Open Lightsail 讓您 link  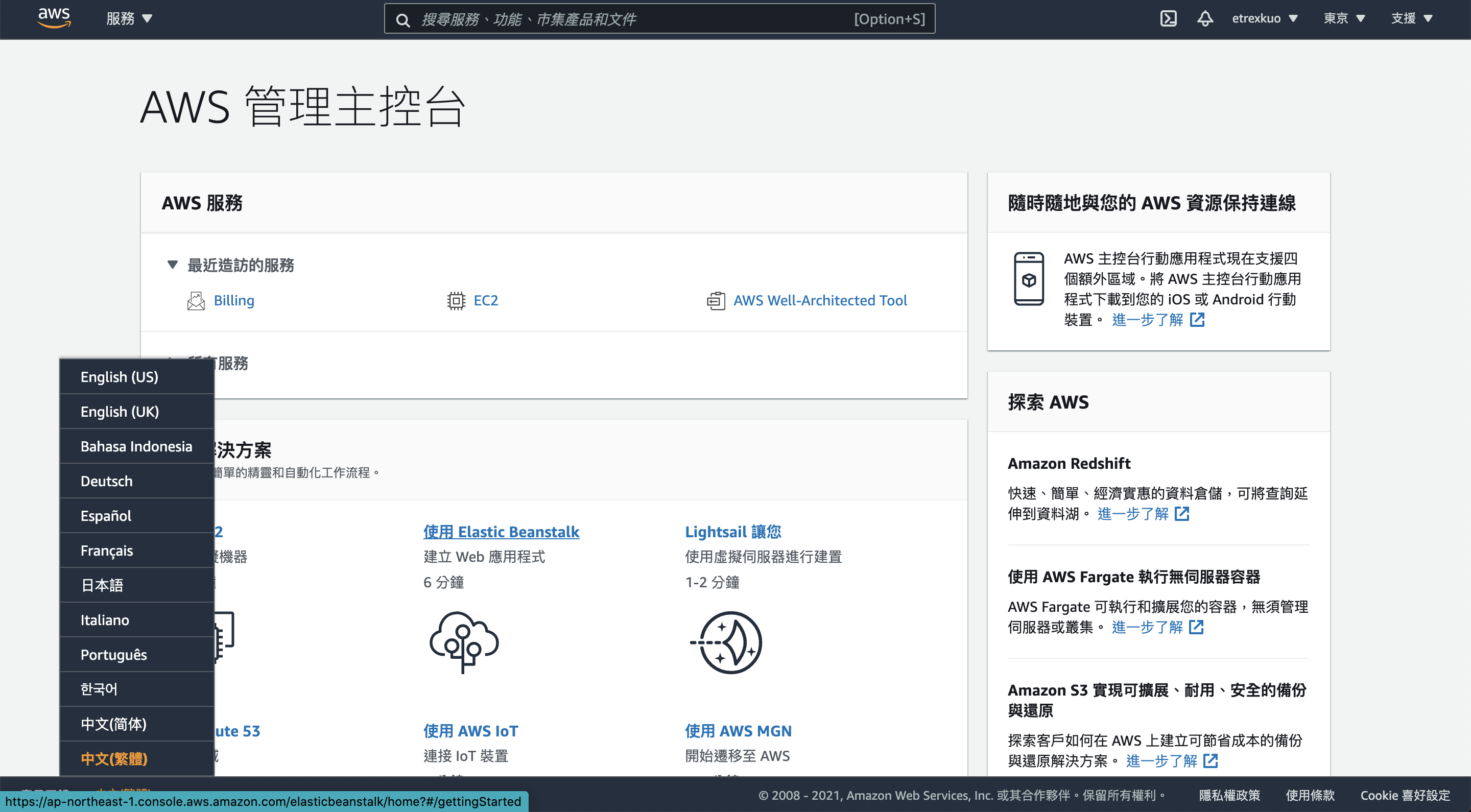point(733,532)
